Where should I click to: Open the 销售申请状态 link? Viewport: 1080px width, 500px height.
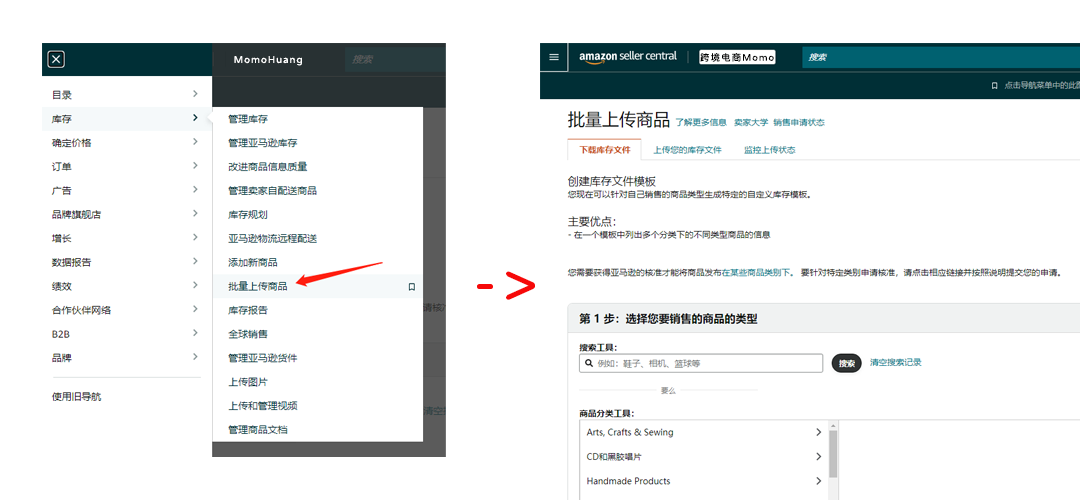pos(799,123)
